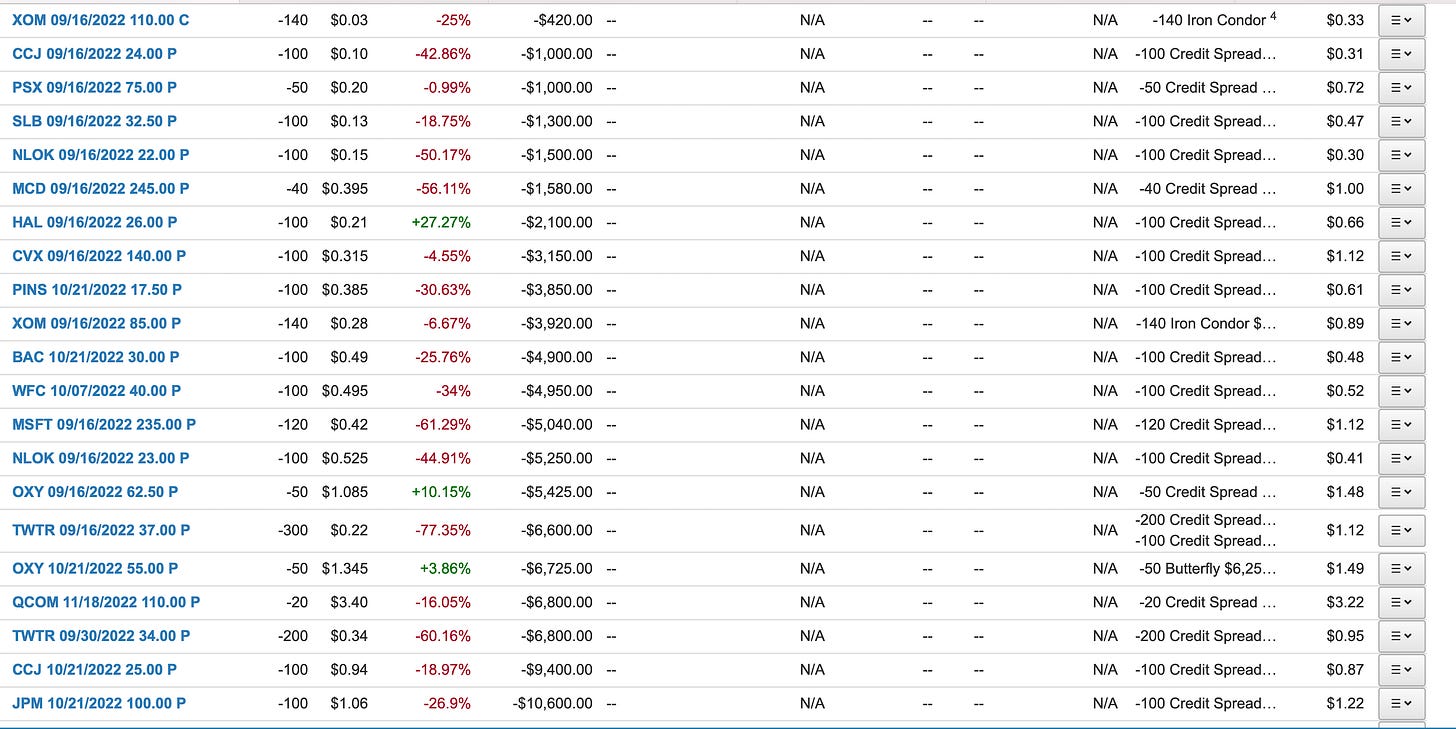The width and height of the screenshot is (1456, 729).
Task: Select the +3.86% change value
Action: tap(444, 568)
